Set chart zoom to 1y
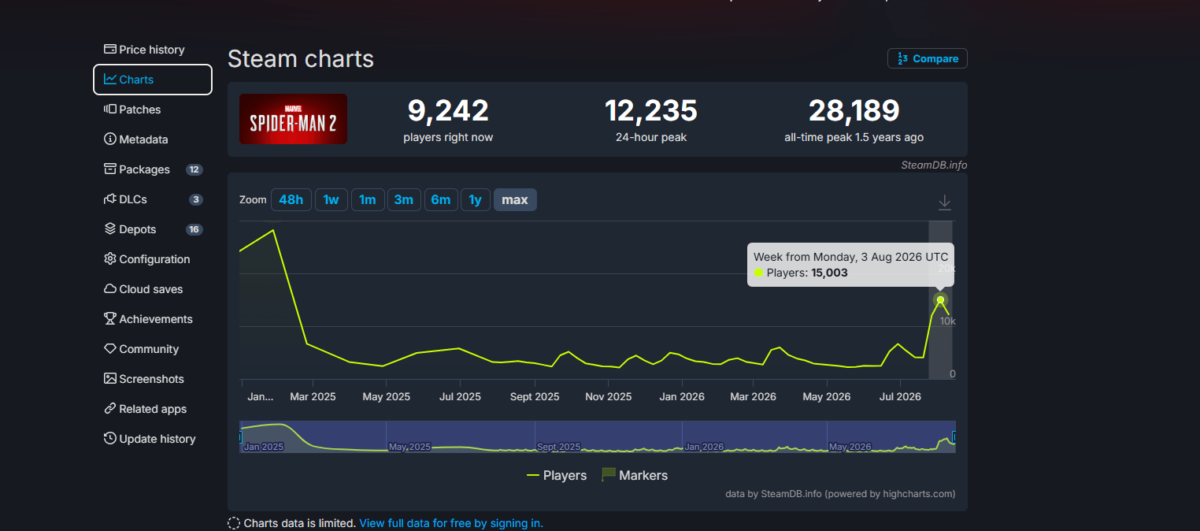Image resolution: width=1200 pixels, height=531 pixels. click(x=475, y=200)
